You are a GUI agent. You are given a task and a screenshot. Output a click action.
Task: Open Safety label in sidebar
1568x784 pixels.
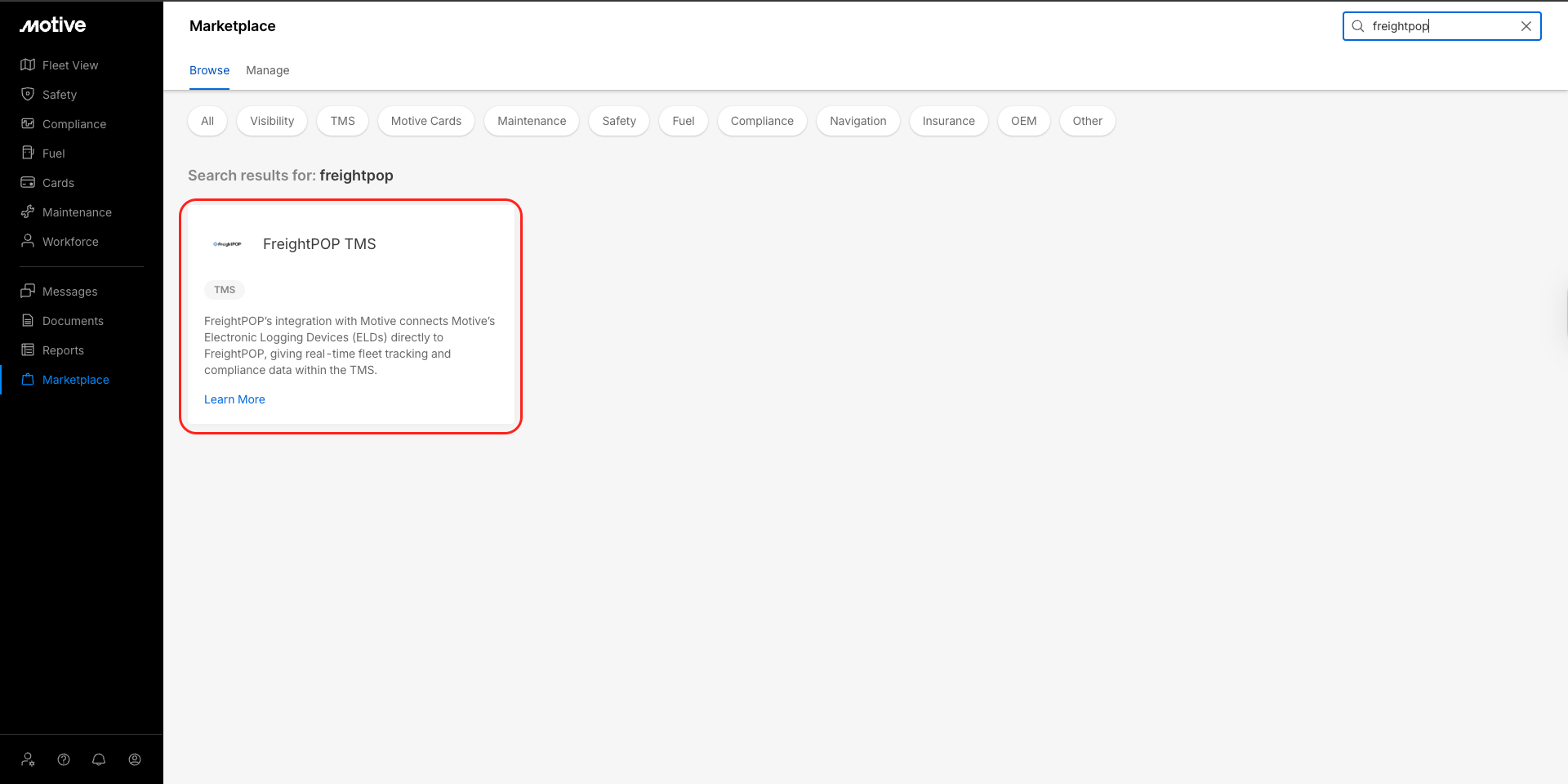pos(60,95)
